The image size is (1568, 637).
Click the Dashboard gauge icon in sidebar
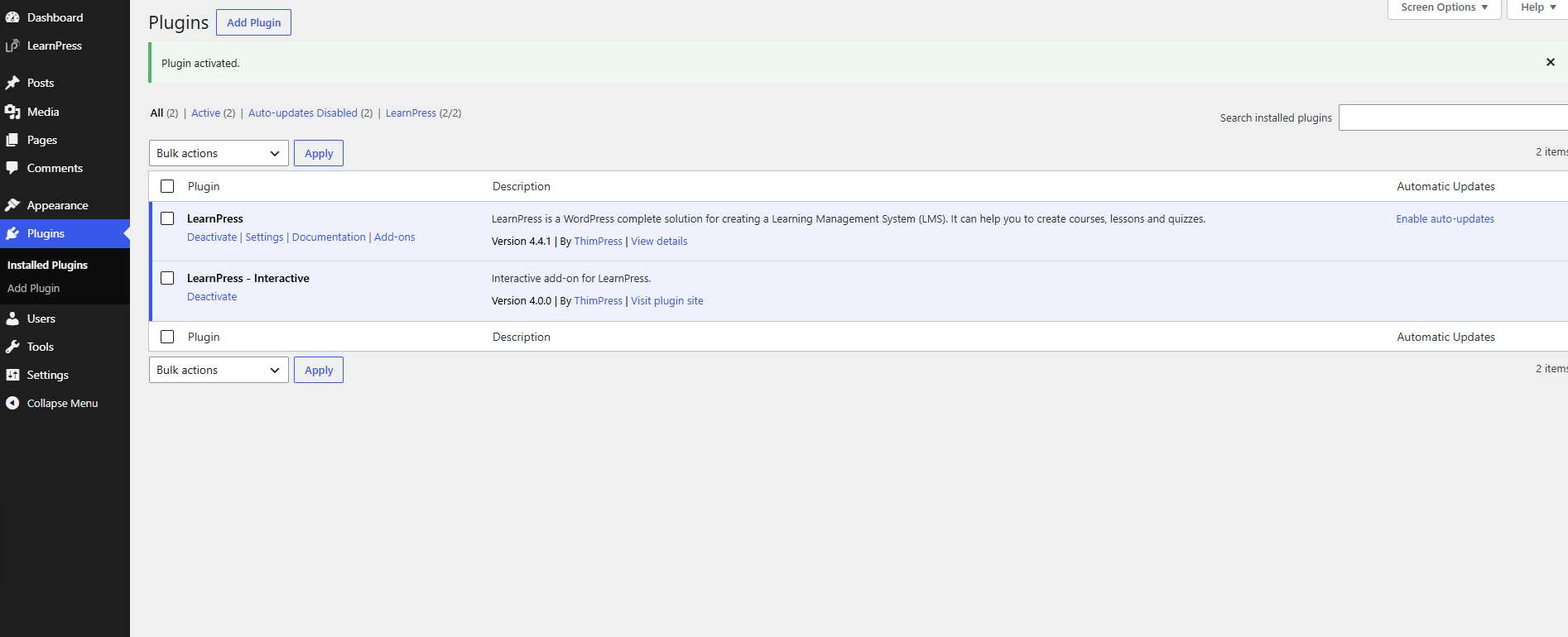[x=12, y=17]
